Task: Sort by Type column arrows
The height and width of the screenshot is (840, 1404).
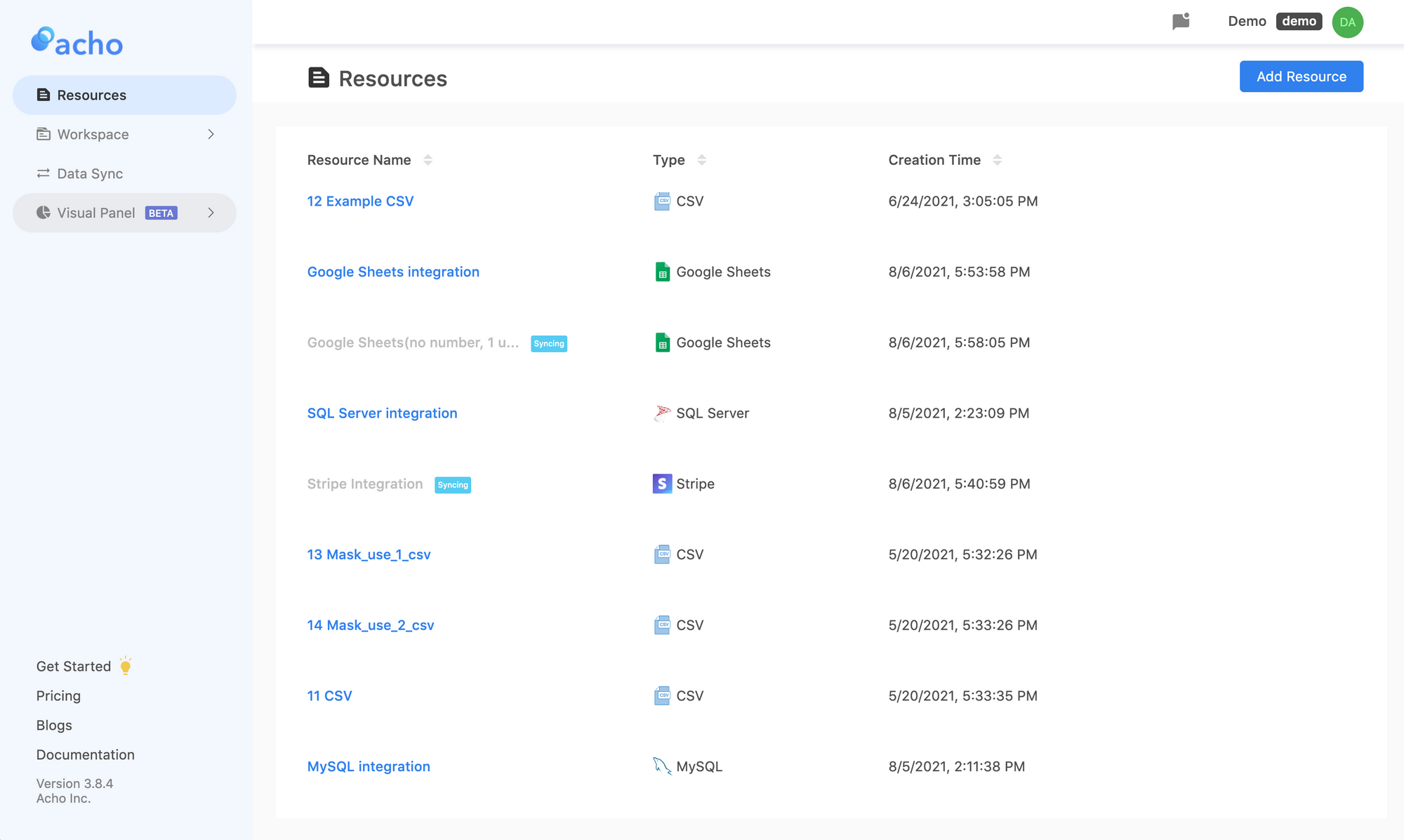Action: pos(701,160)
